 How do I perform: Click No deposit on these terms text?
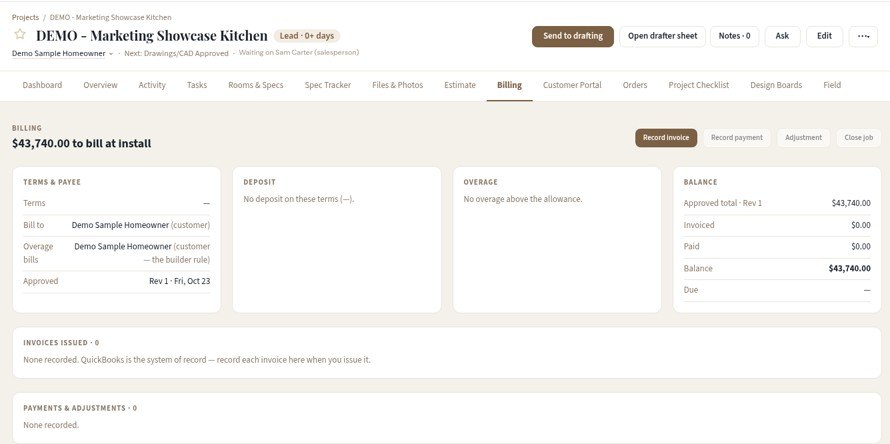299,199
